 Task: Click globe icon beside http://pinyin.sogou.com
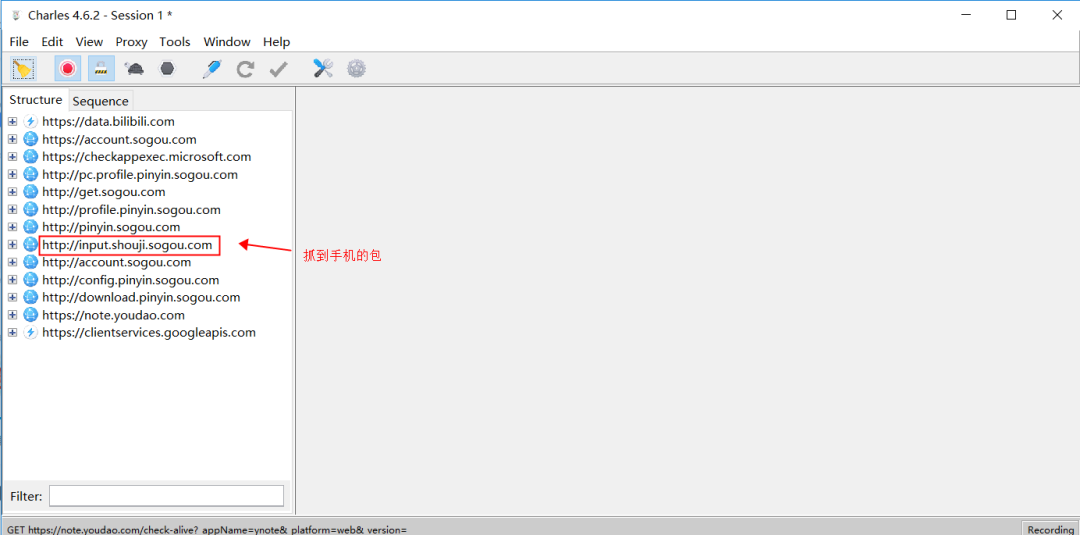(x=30, y=227)
